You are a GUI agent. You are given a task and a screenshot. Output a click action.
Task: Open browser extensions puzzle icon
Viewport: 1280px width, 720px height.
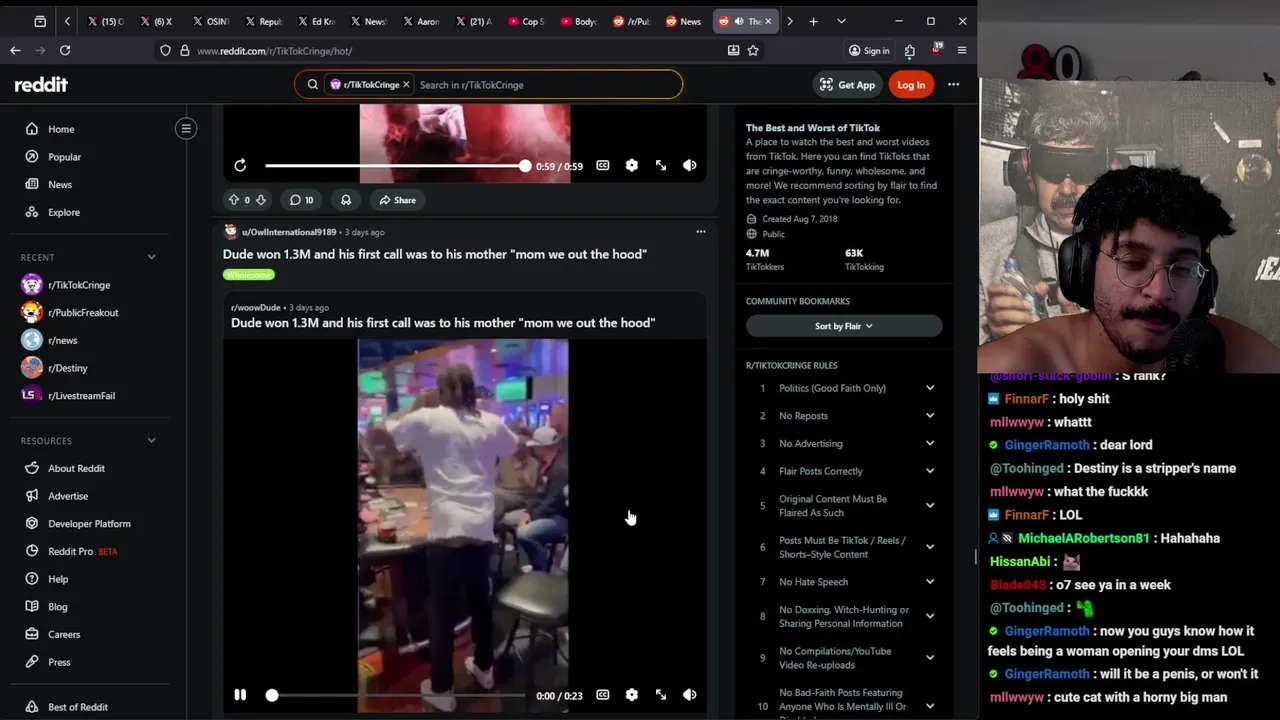[x=909, y=50]
